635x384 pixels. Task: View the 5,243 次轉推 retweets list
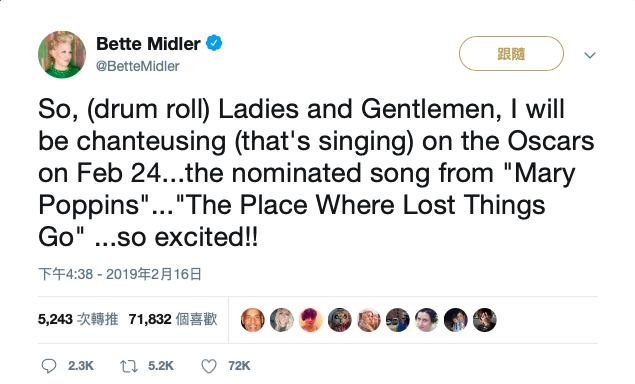(78, 319)
